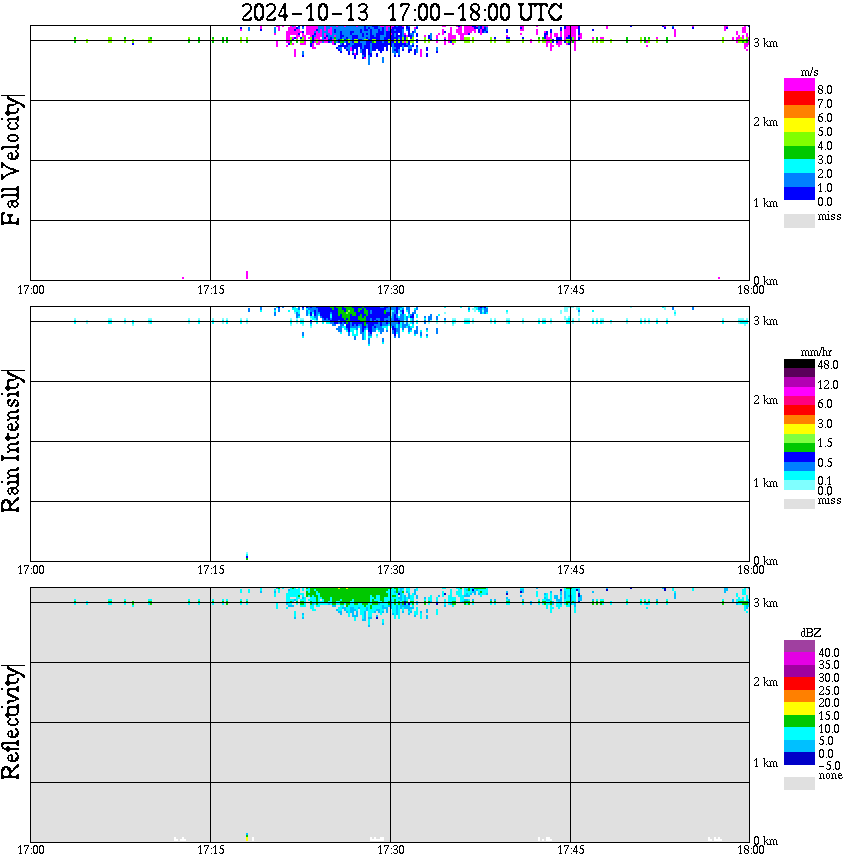Click the -5.0 value in the dBZ legend

(x=829, y=766)
